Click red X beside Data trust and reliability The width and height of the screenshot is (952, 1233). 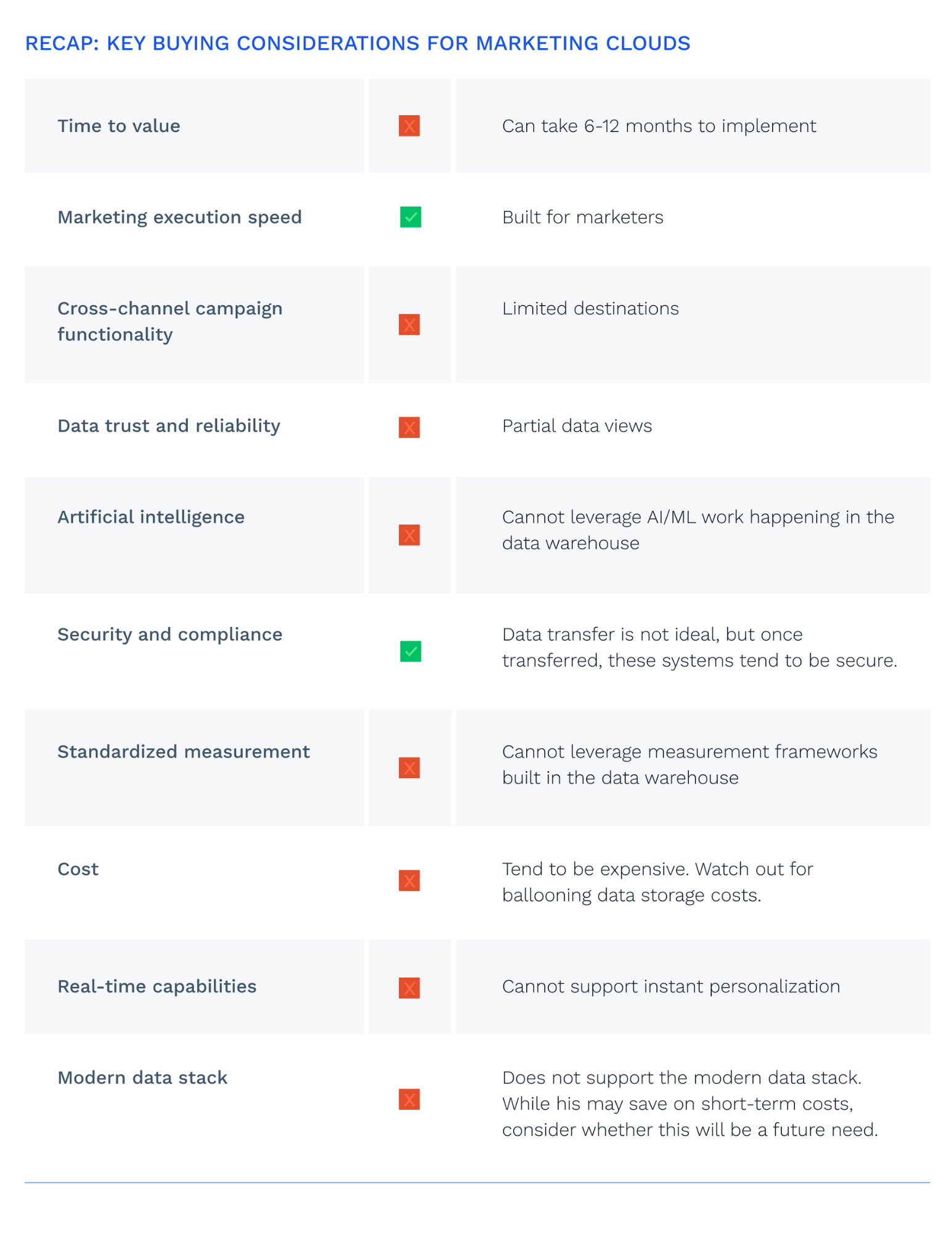click(409, 427)
